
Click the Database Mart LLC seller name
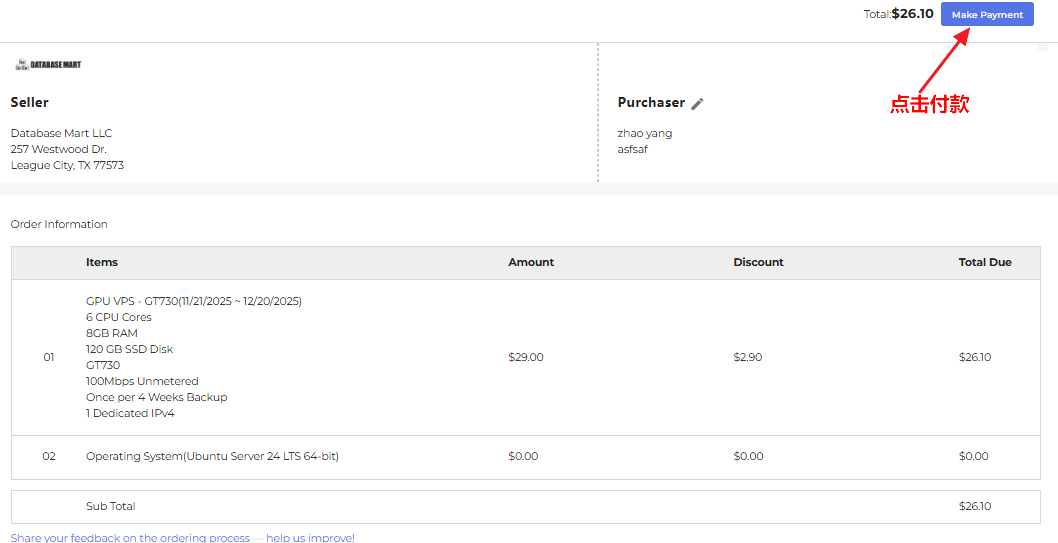click(x=61, y=133)
